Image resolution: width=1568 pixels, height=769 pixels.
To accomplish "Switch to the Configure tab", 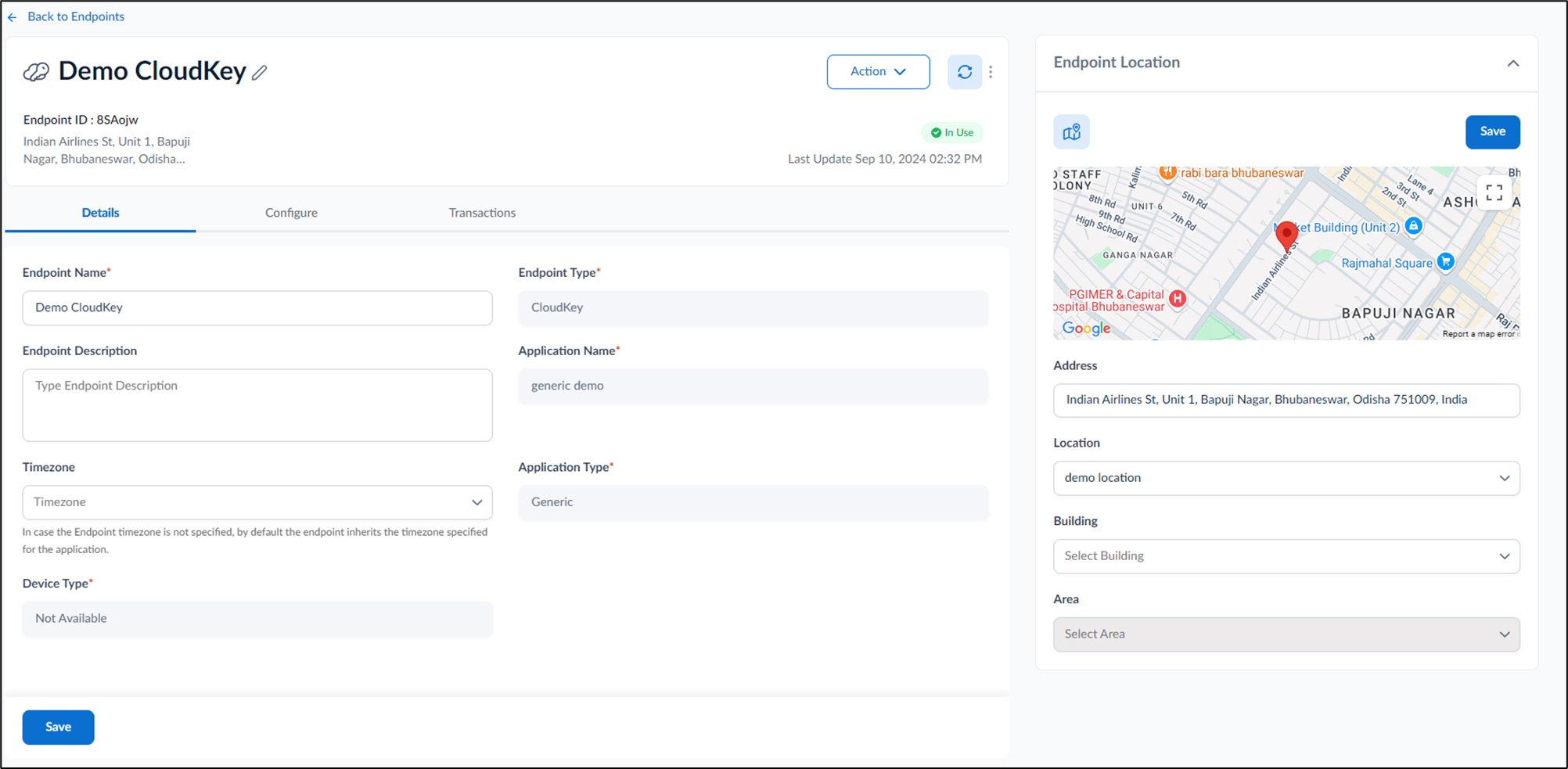I will click(291, 213).
